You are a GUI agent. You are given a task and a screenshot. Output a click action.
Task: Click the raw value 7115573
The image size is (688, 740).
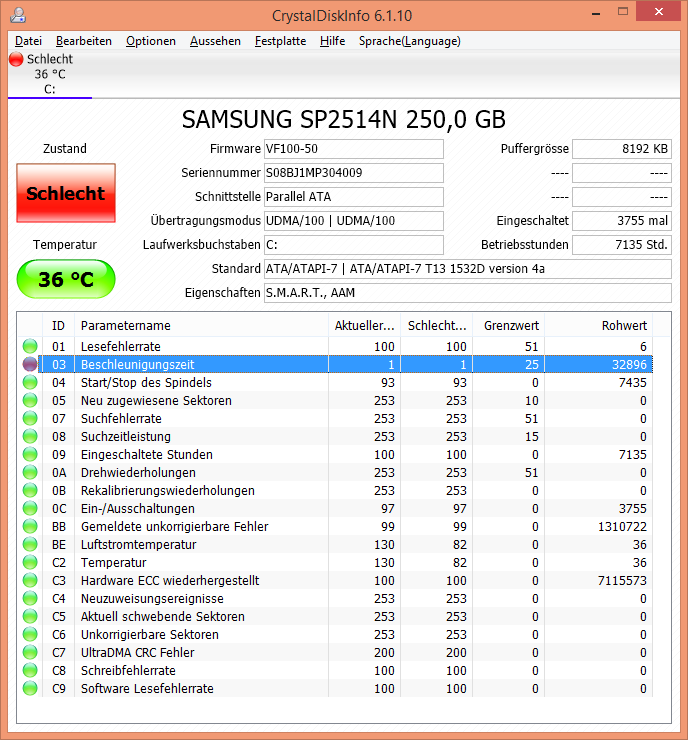[x=622, y=580]
